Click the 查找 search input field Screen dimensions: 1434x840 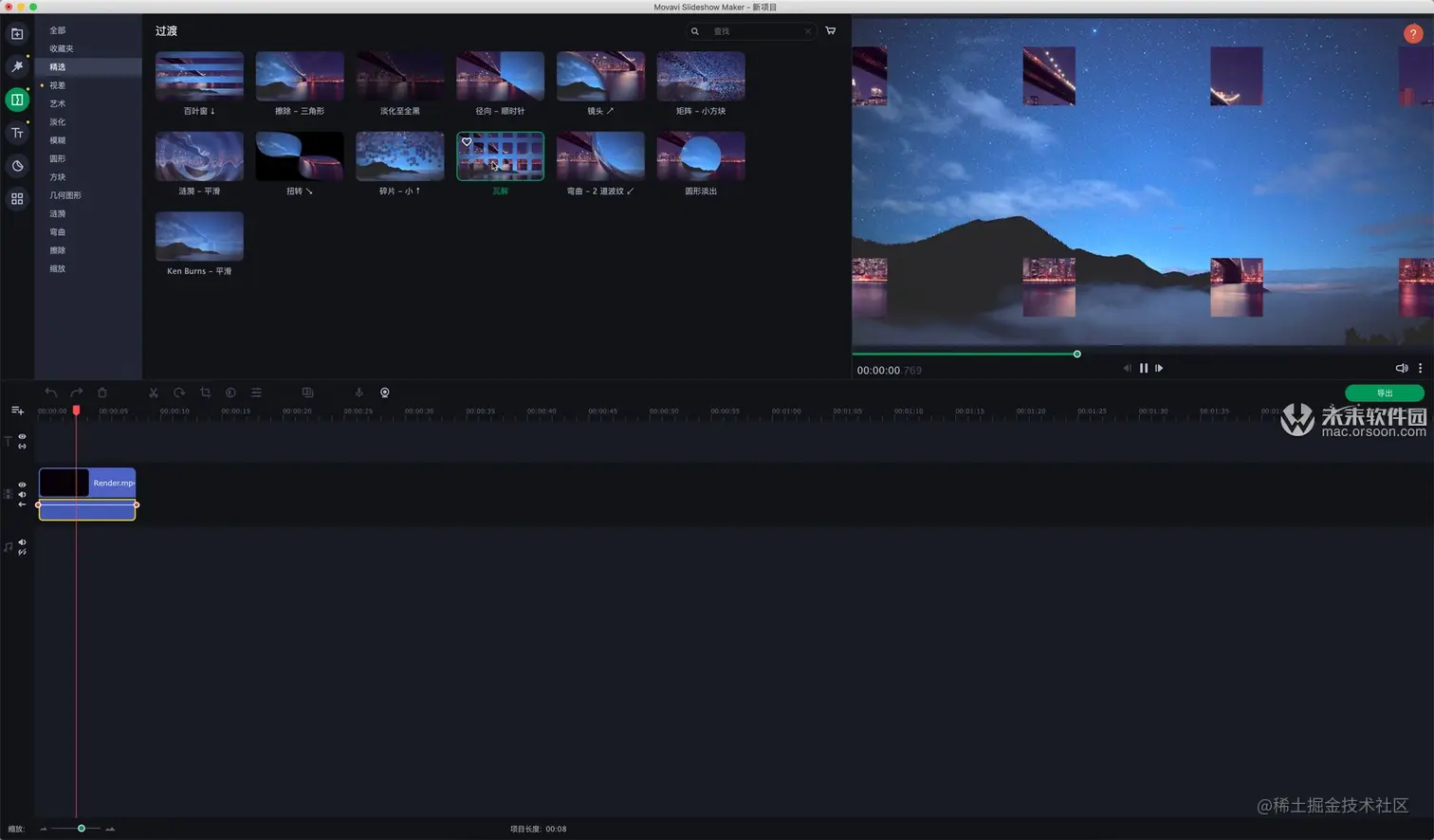pos(751,31)
